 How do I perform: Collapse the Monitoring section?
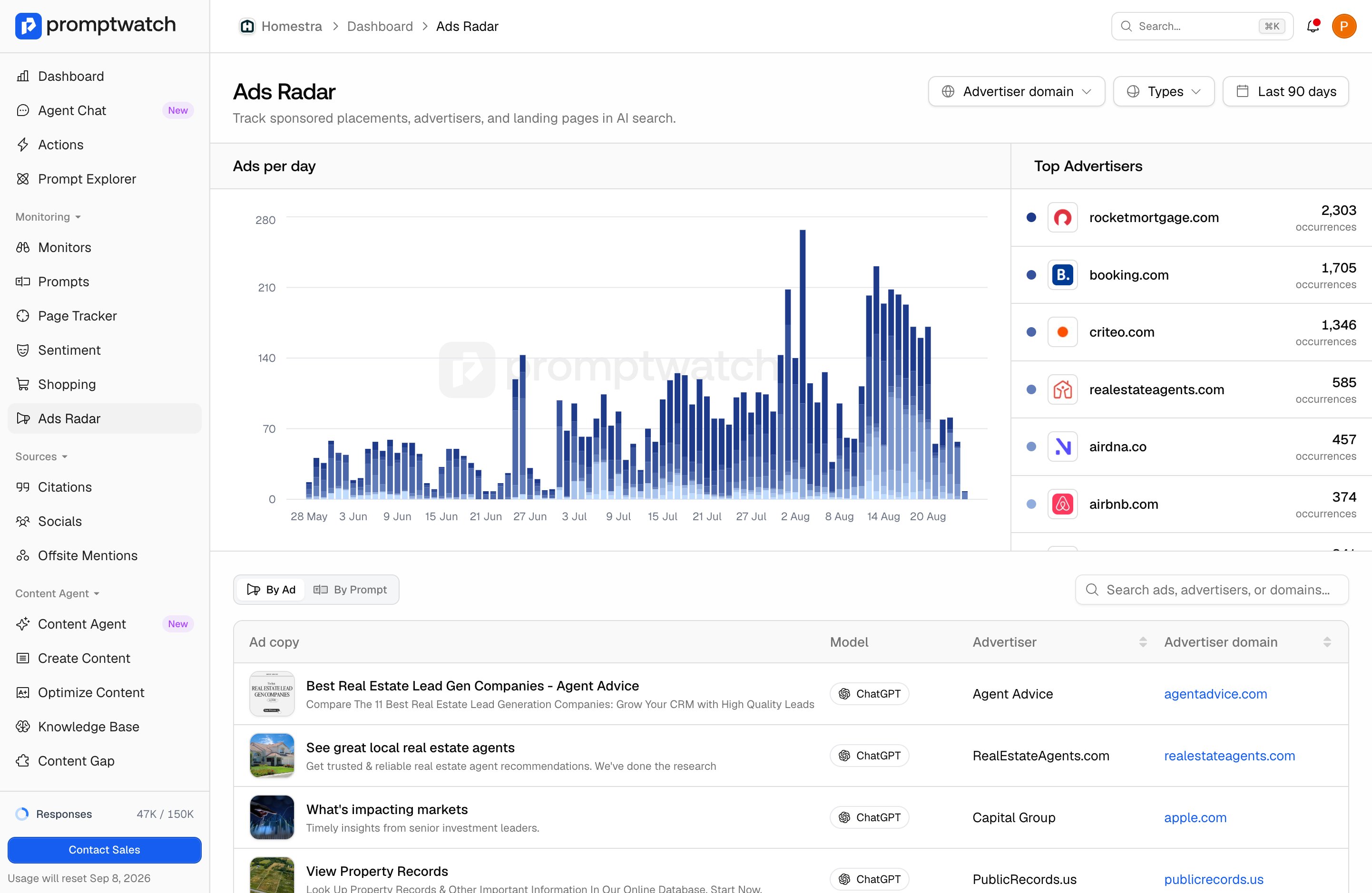pos(49,217)
